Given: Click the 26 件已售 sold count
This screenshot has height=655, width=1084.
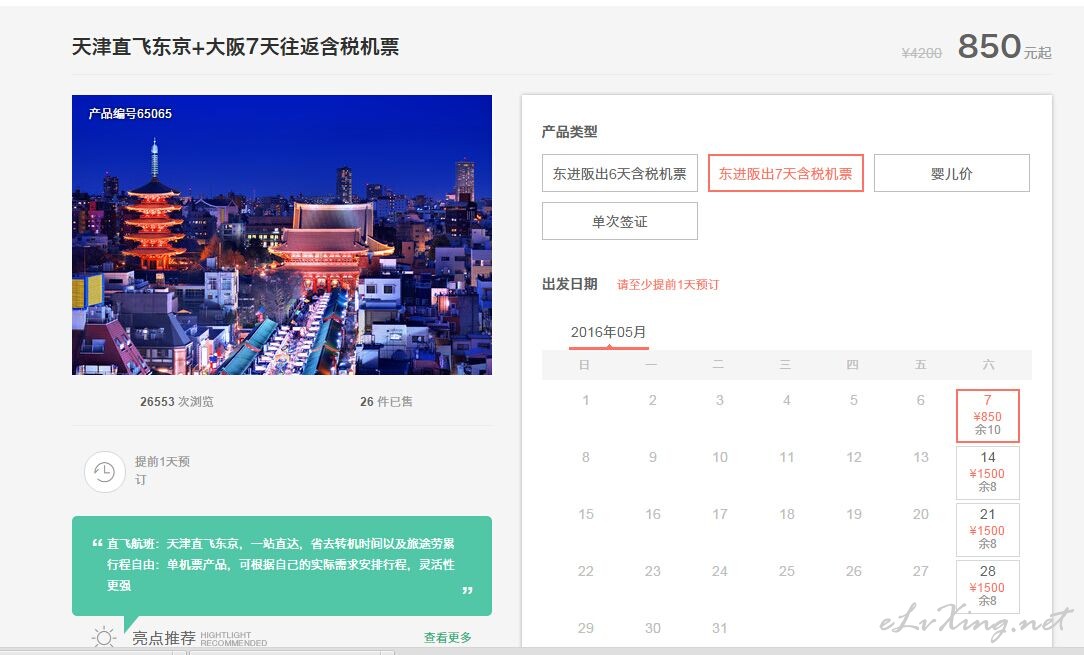Looking at the screenshot, I should click(x=386, y=402).
